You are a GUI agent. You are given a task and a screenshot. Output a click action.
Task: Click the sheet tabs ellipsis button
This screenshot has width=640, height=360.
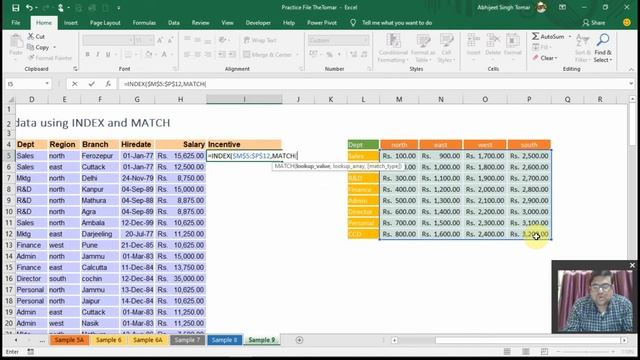[x=42, y=340]
